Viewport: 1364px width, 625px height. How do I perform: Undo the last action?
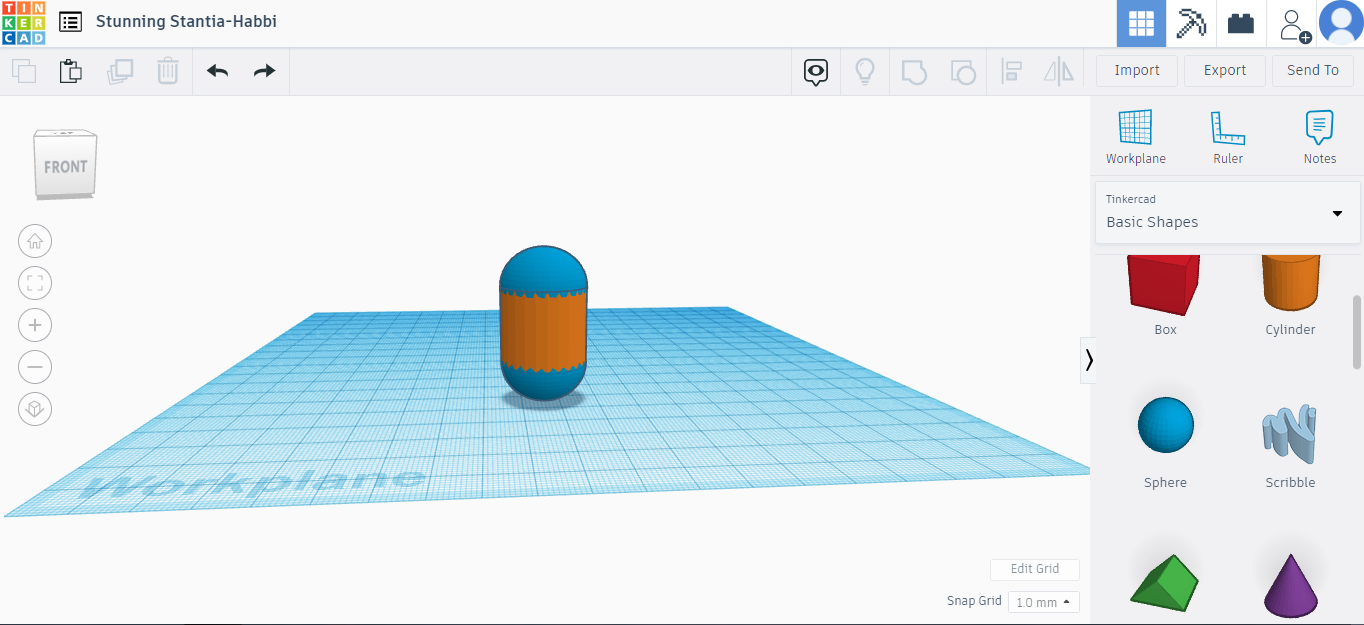point(217,71)
